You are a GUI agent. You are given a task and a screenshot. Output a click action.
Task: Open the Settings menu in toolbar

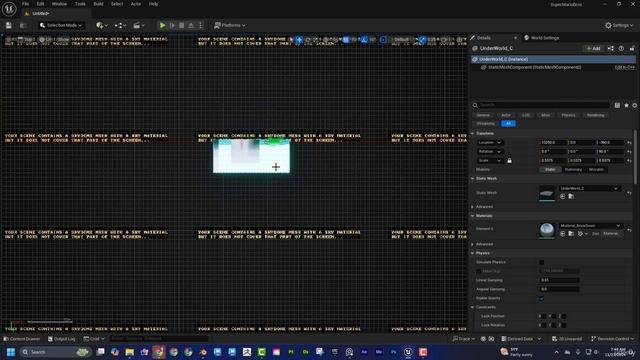tap(619, 25)
